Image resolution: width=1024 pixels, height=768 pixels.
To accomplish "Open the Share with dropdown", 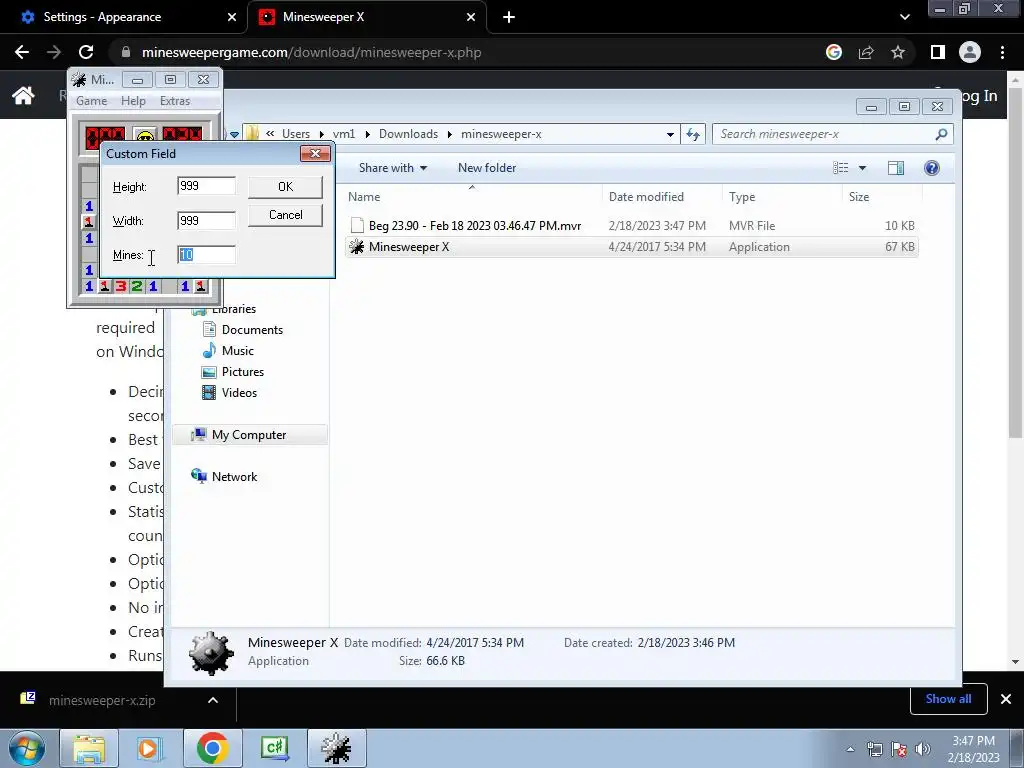I will coord(392,168).
